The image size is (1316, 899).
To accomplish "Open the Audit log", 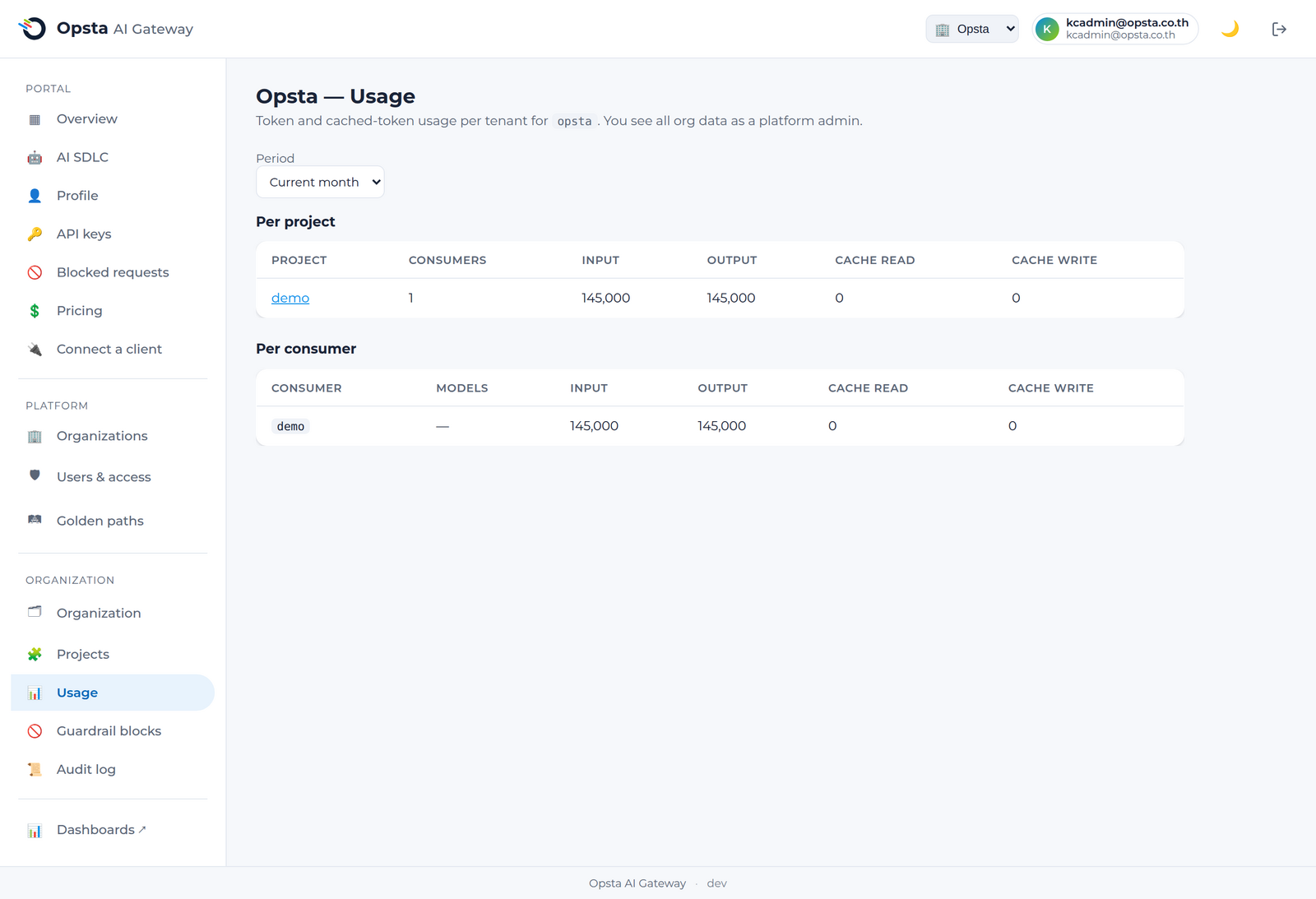I will pos(113,769).
